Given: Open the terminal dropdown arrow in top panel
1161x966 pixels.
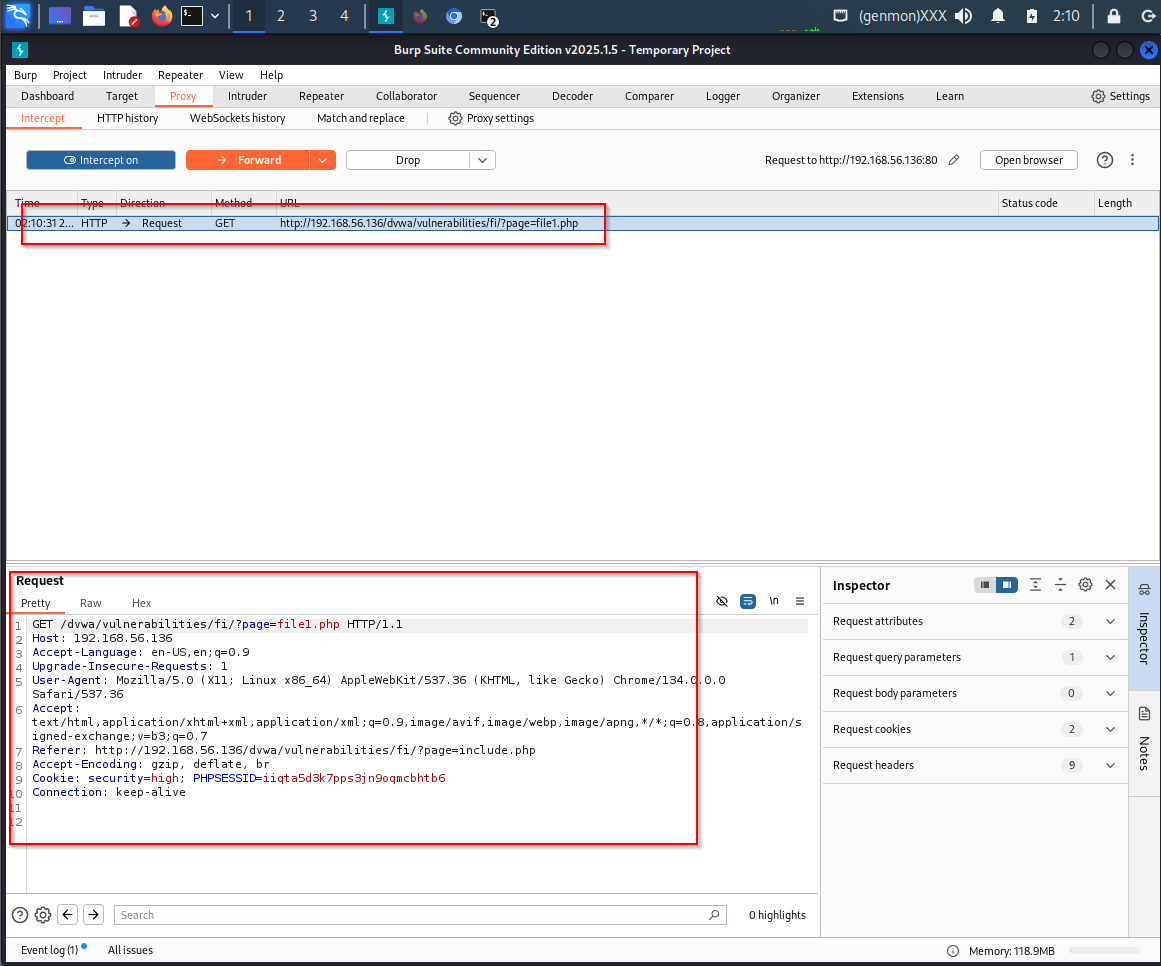Looking at the screenshot, I should coord(215,16).
